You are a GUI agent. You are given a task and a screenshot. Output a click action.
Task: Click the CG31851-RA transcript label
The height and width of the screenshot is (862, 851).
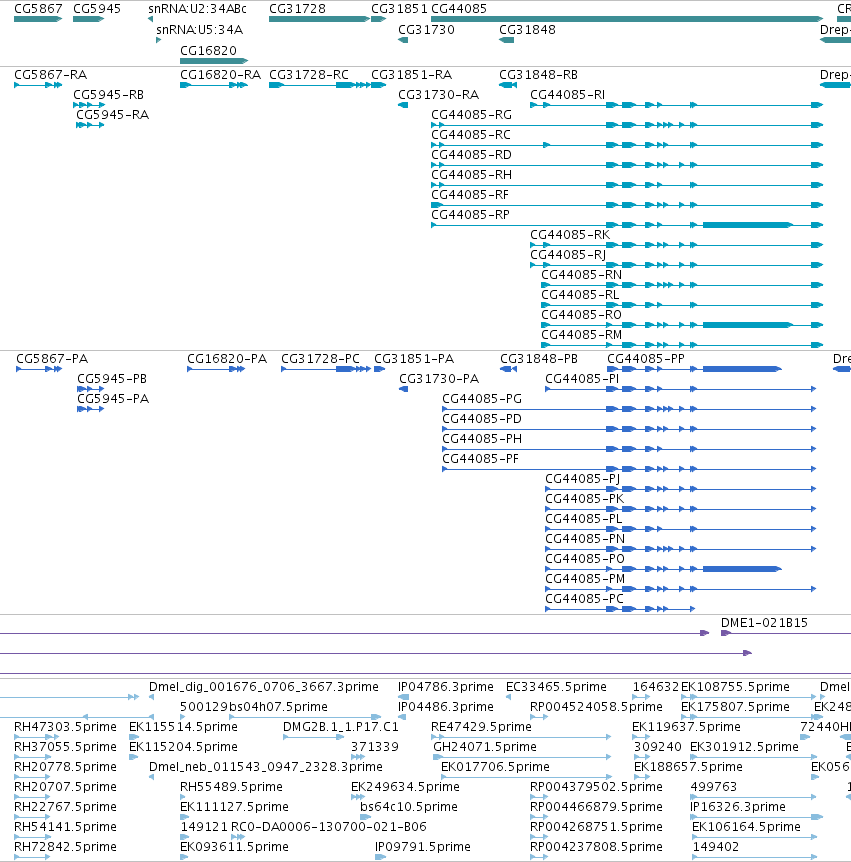(x=412, y=75)
